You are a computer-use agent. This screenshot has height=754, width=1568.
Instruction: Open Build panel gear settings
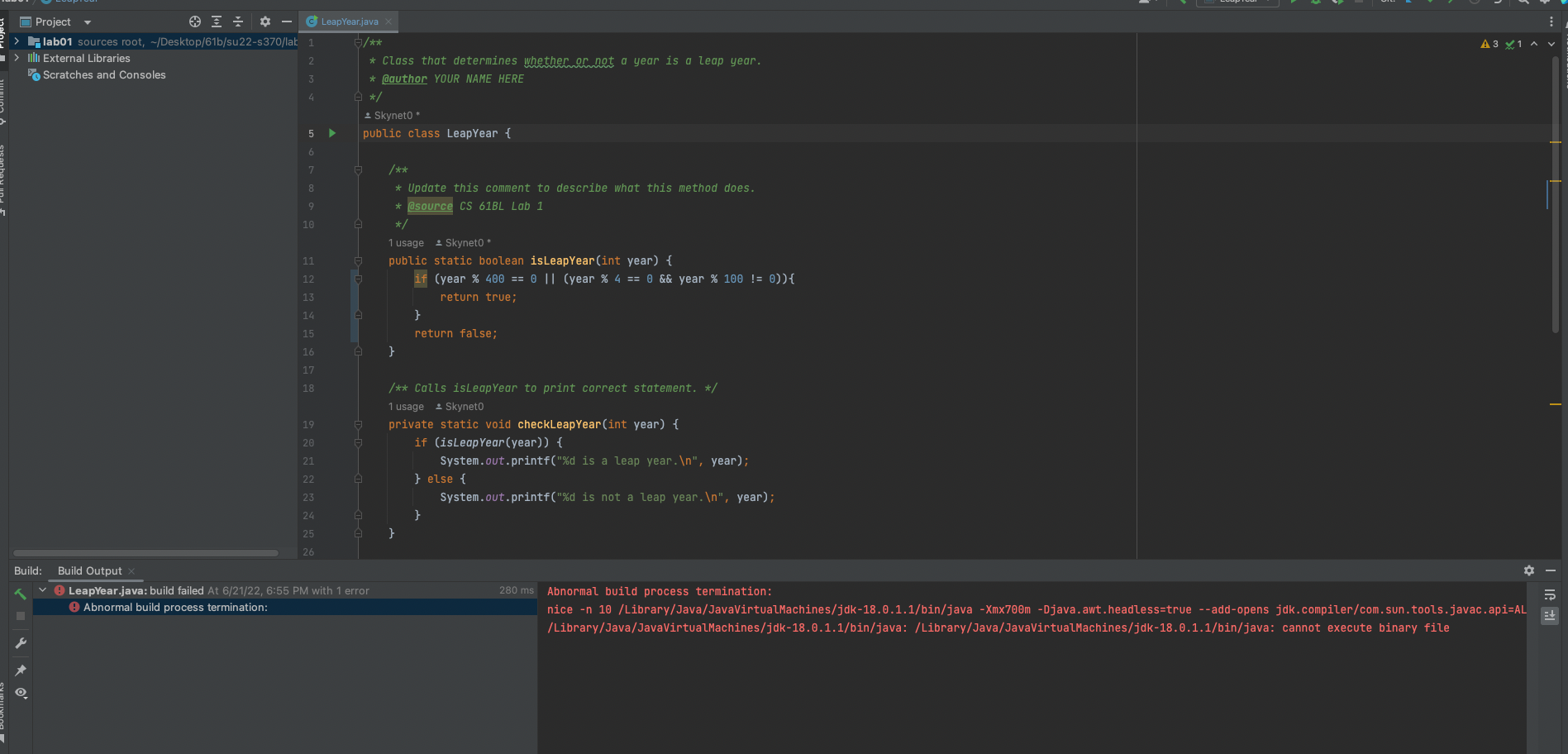[x=1529, y=570]
